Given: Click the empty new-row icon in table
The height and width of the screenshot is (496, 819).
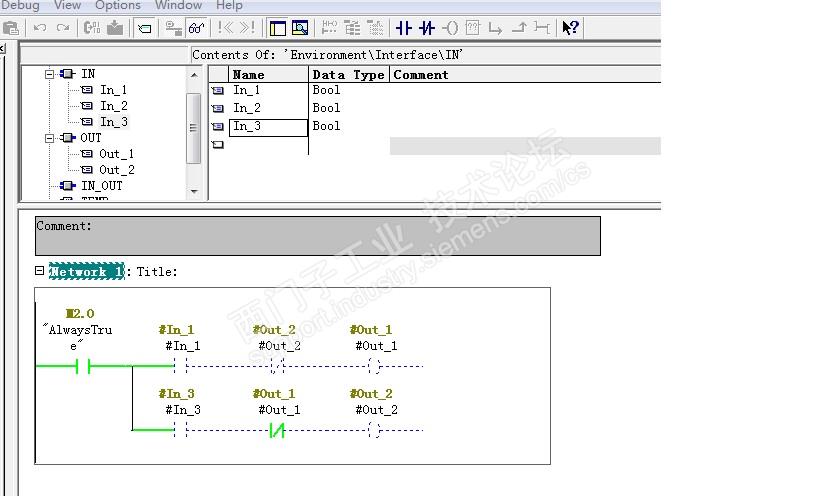Looking at the screenshot, I should (218, 145).
